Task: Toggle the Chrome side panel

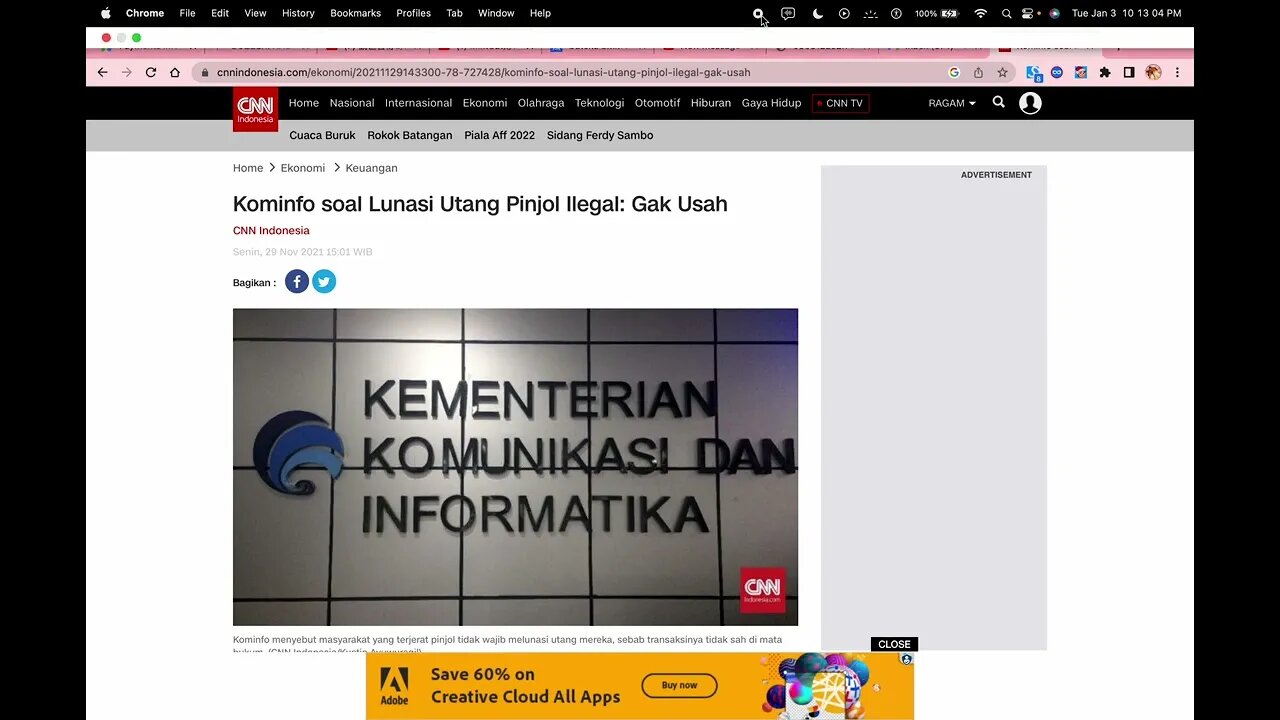Action: pyautogui.click(x=1129, y=72)
